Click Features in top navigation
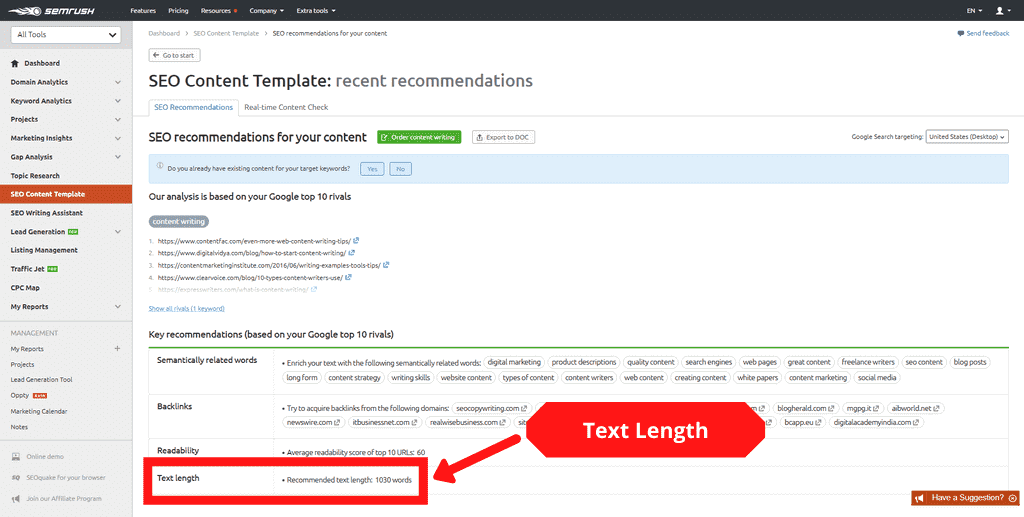 [143, 11]
